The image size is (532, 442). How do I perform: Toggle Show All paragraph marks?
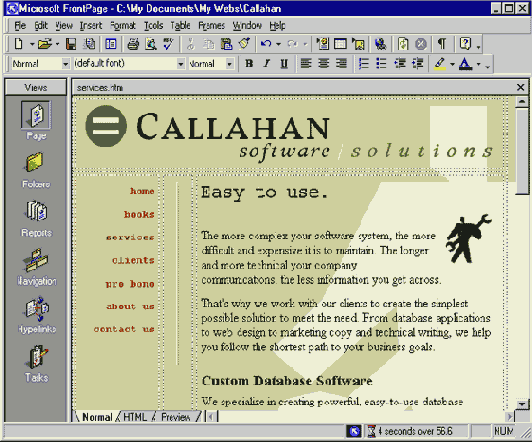tap(441, 44)
